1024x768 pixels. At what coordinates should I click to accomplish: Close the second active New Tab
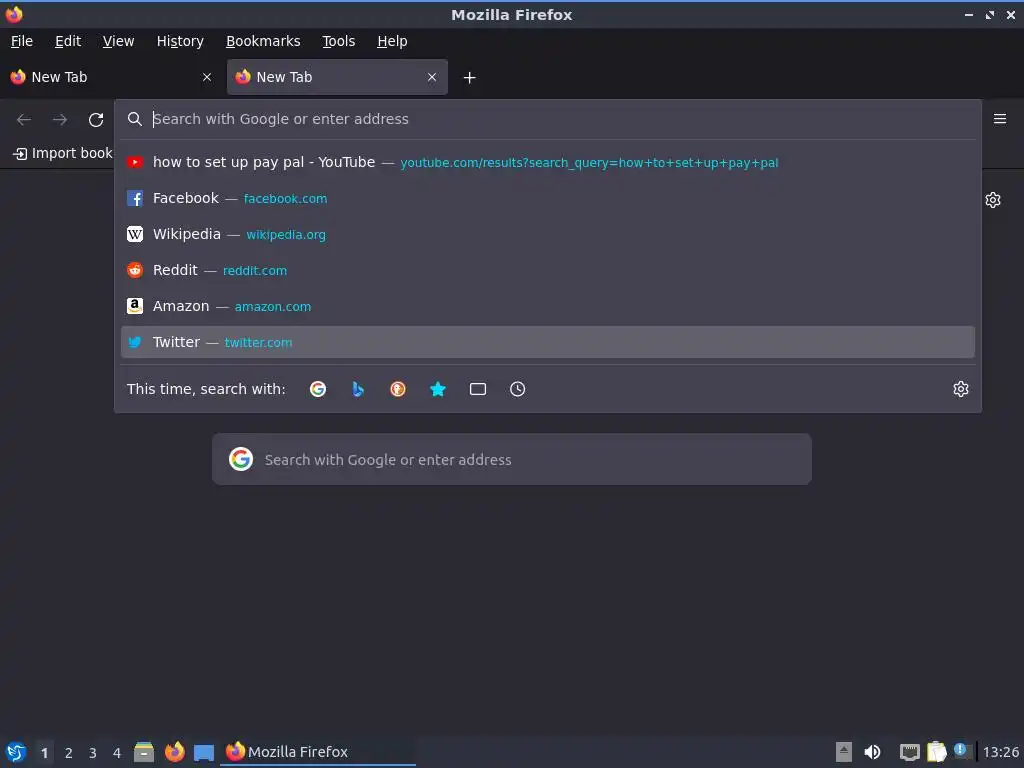[432, 77]
